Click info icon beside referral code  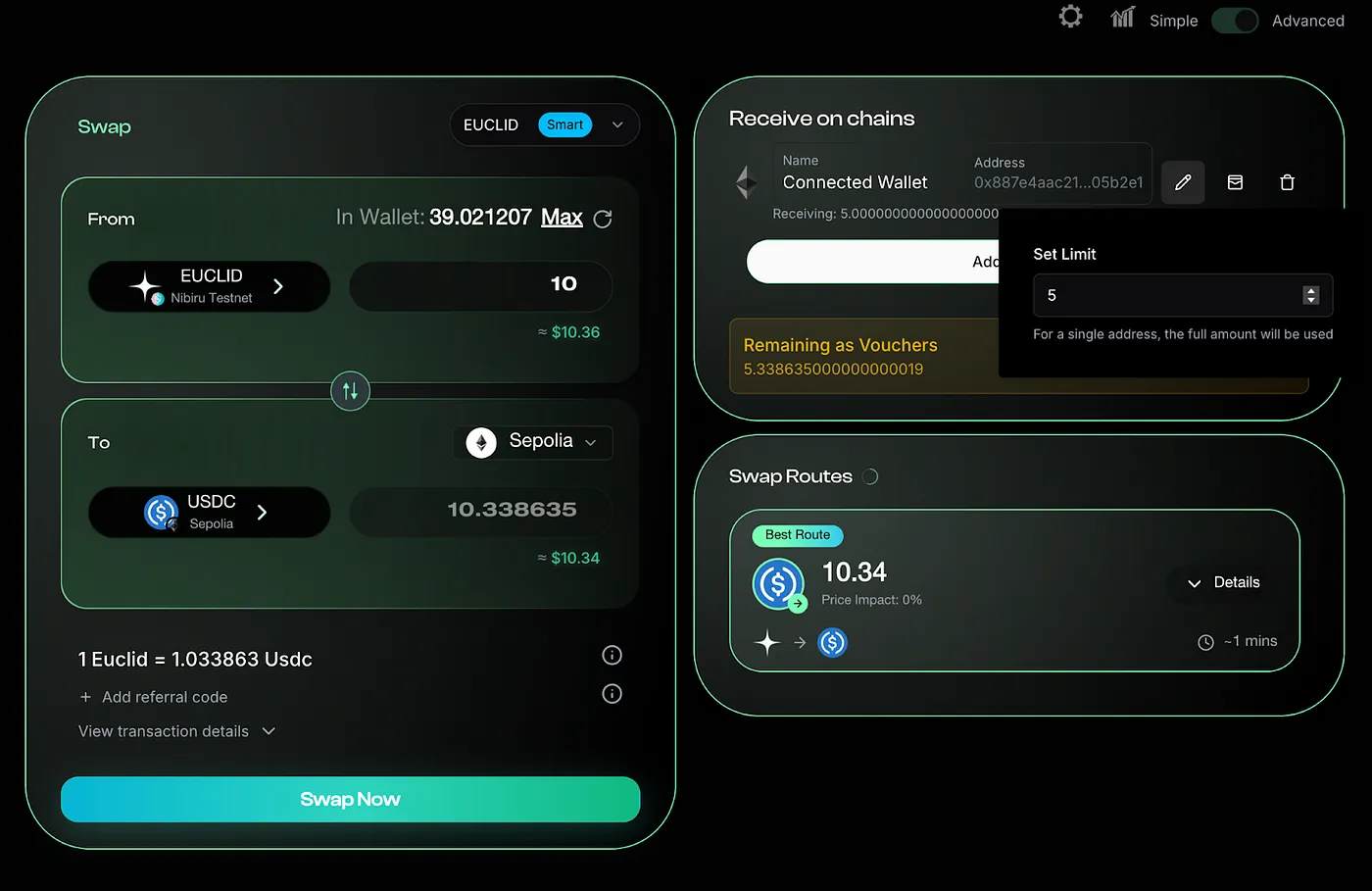pyautogui.click(x=612, y=694)
